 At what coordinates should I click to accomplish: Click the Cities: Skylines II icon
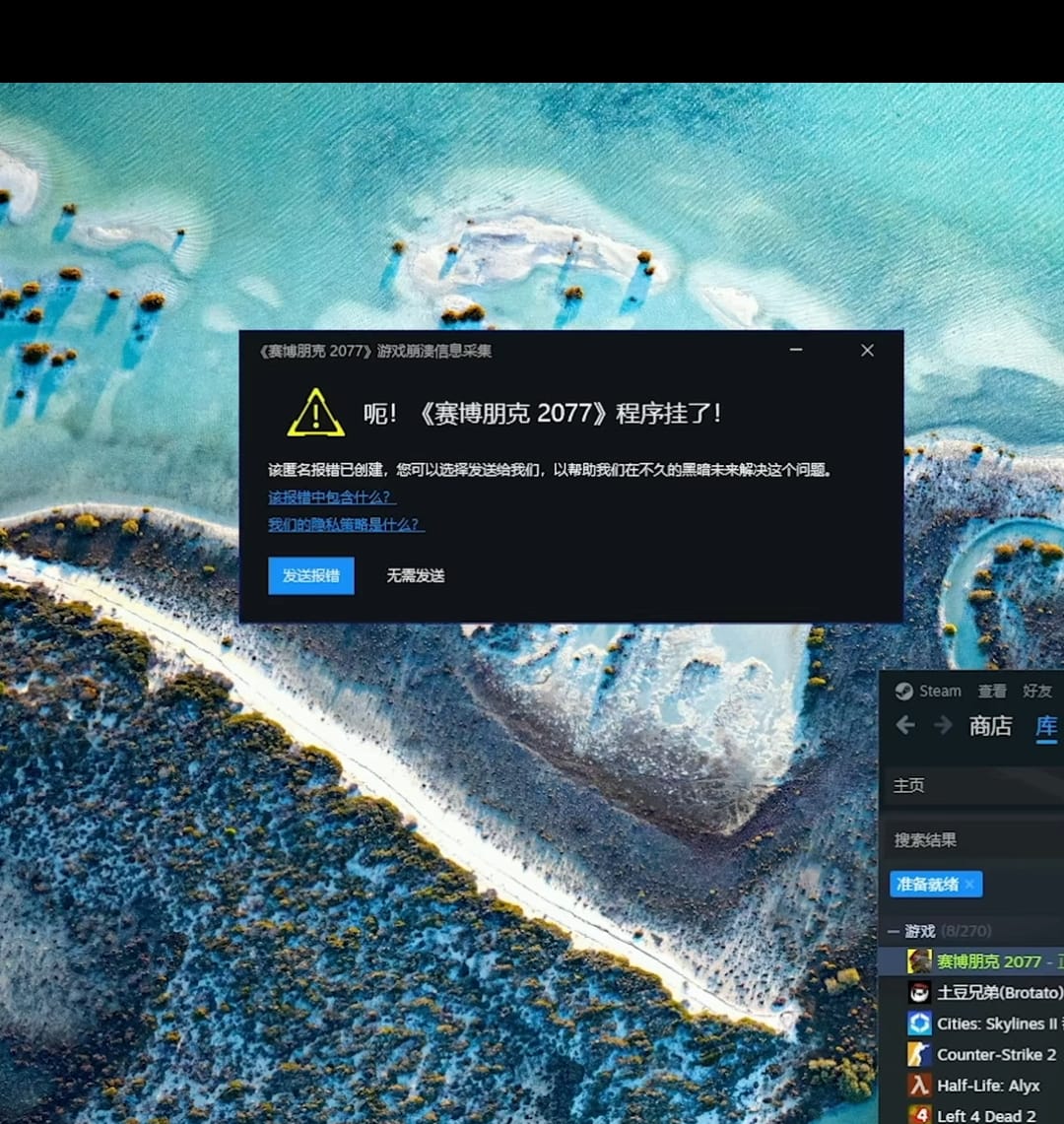point(919,1023)
